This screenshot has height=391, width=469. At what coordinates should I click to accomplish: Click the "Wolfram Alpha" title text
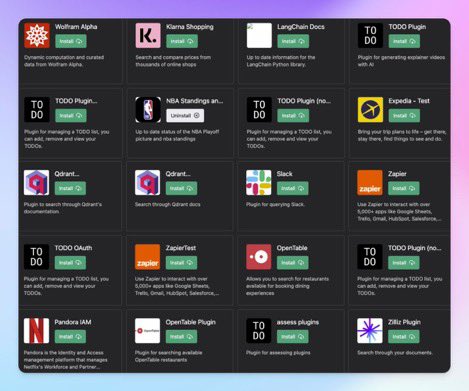pyautogui.click(x=76, y=27)
